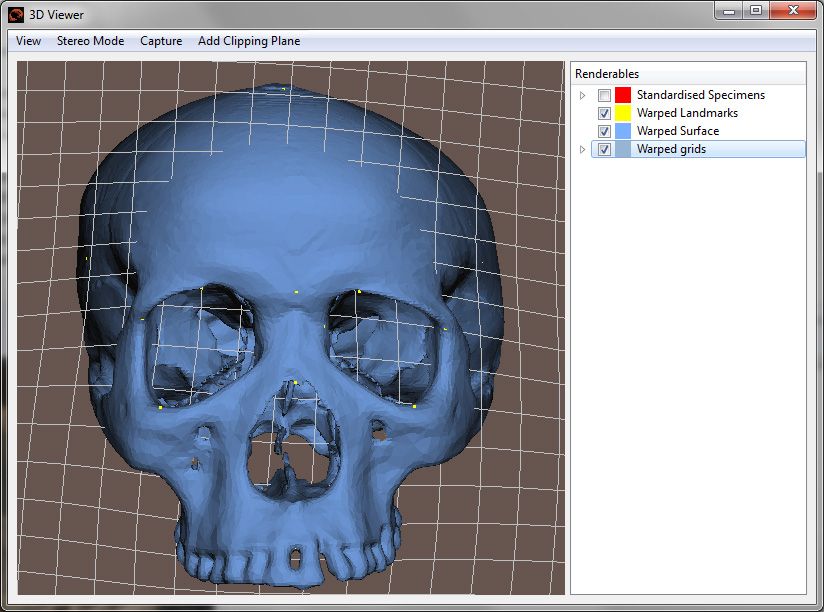The height and width of the screenshot is (612, 824).
Task: Expand the Standardised Specimens tree node
Action: (582, 95)
